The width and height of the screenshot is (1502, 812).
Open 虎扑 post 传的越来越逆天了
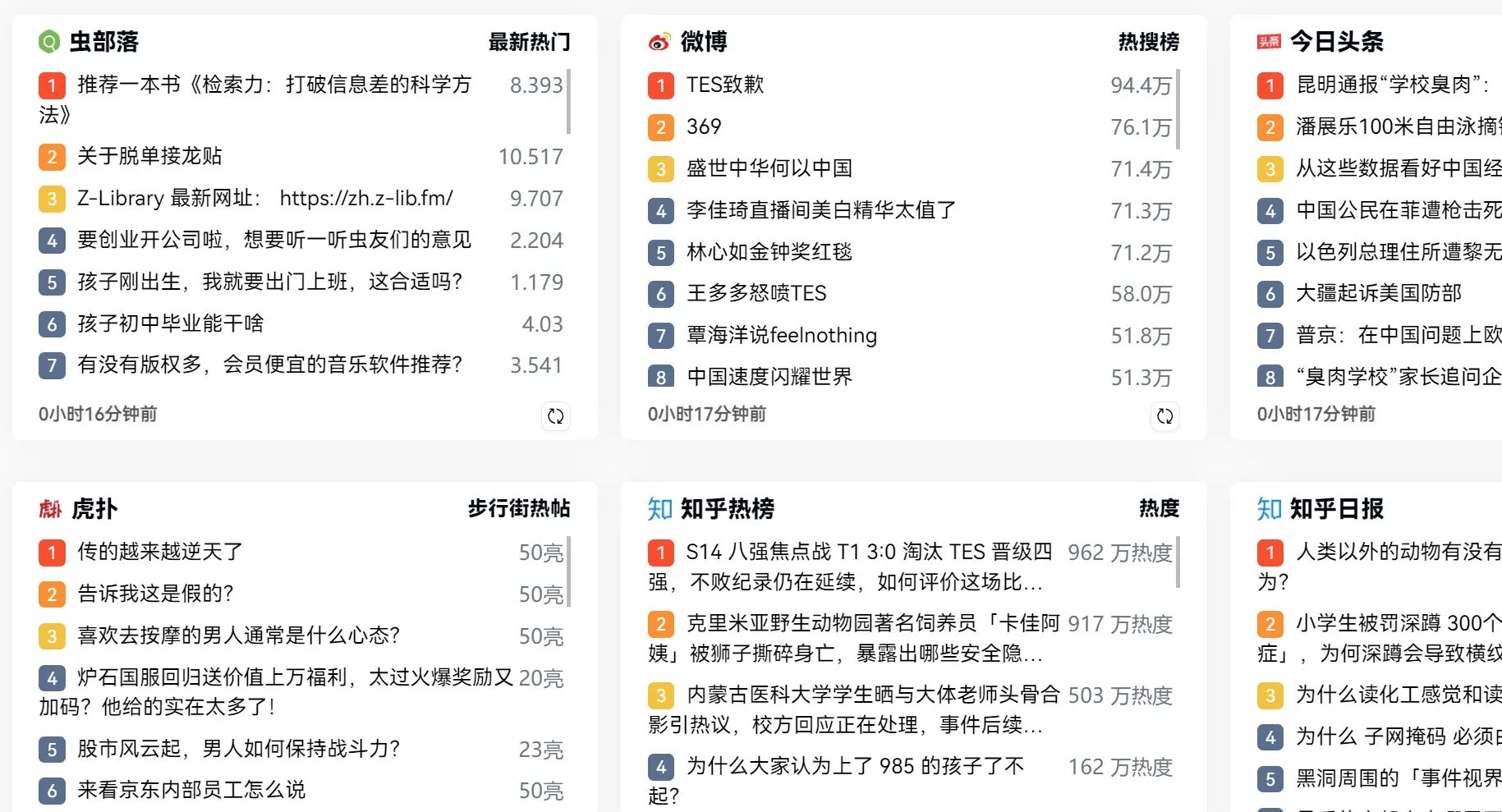pyautogui.click(x=160, y=552)
